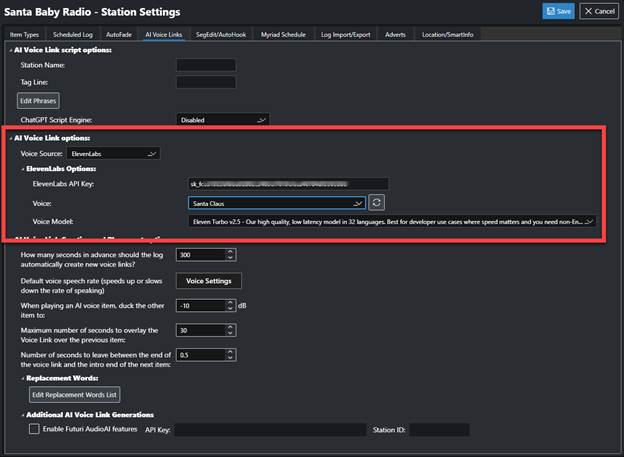
Task: Open the SegEdit/AutoHook tab
Action: click(x=221, y=35)
